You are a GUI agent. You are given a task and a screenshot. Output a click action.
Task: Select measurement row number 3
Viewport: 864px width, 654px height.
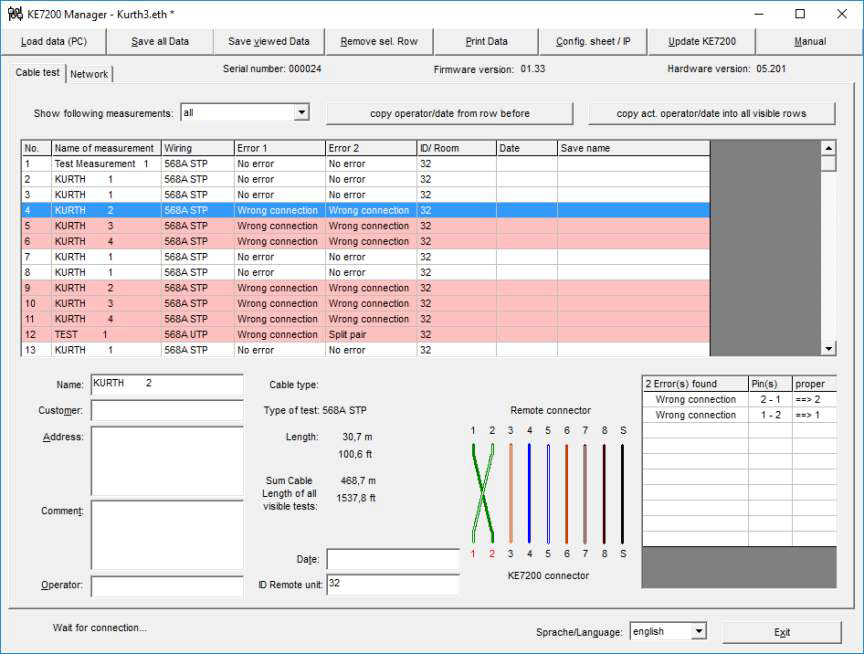pyautogui.click(x=365, y=194)
